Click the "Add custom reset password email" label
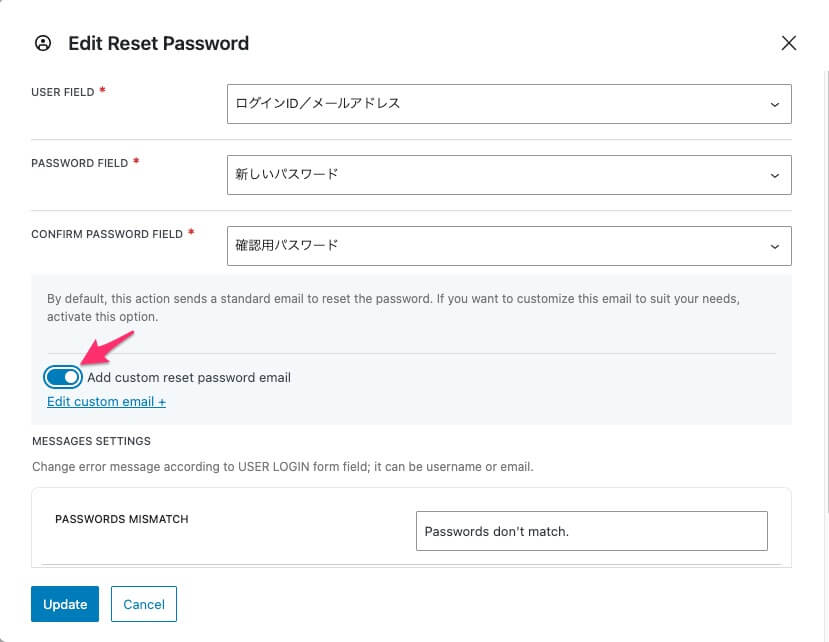Viewport: 829px width, 642px height. (x=189, y=378)
